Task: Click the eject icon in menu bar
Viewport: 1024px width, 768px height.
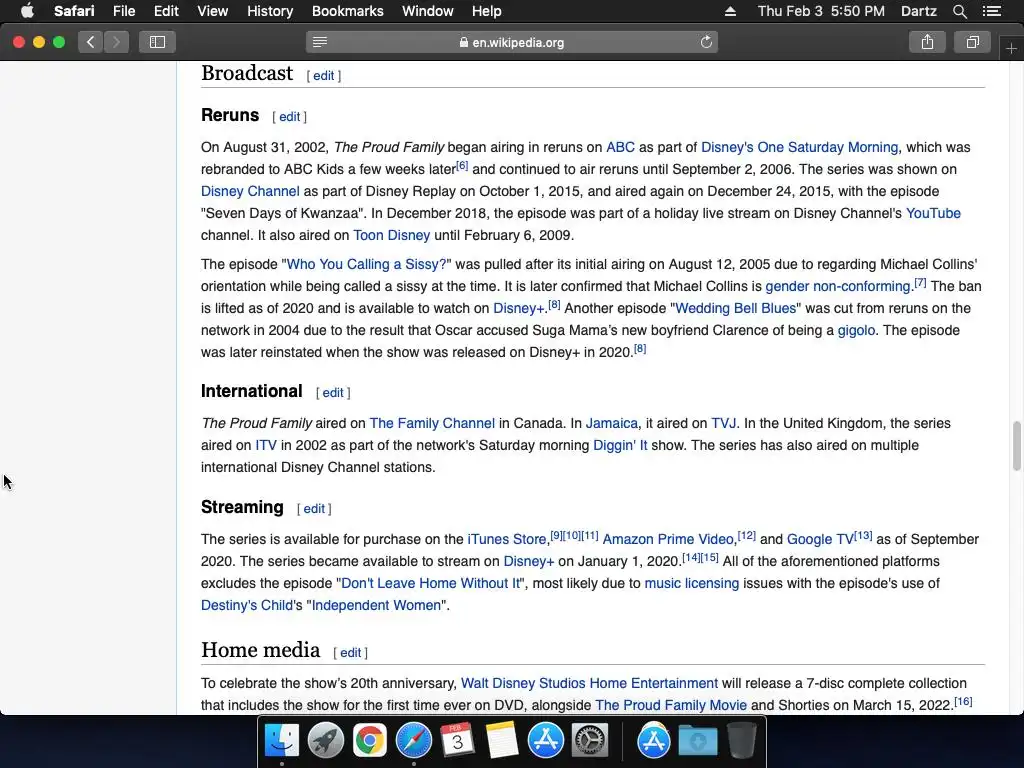Action: [730, 11]
